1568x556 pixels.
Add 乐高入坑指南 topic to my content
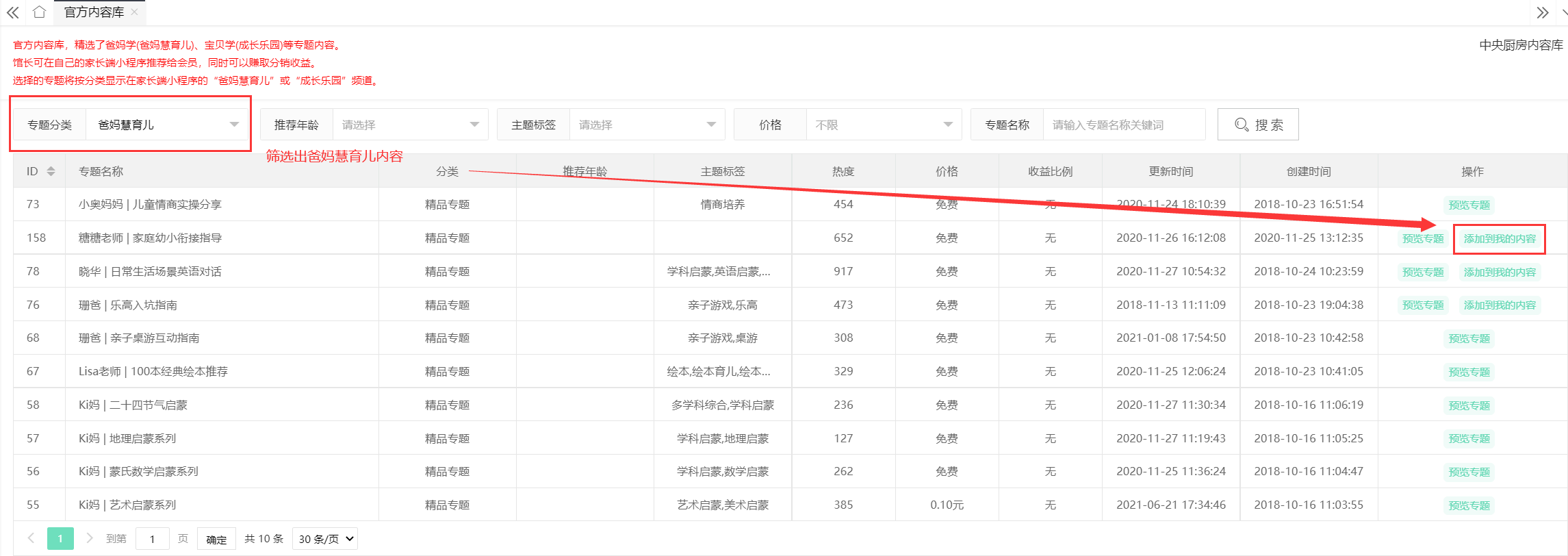pyautogui.click(x=1500, y=305)
